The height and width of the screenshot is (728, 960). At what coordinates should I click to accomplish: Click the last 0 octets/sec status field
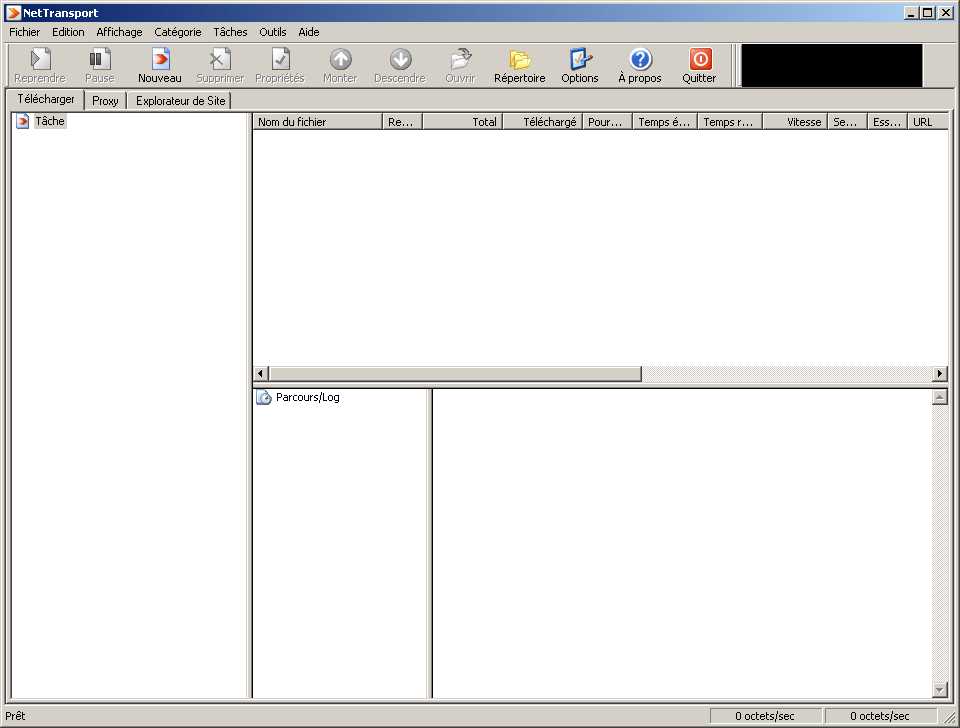pyautogui.click(x=880, y=716)
